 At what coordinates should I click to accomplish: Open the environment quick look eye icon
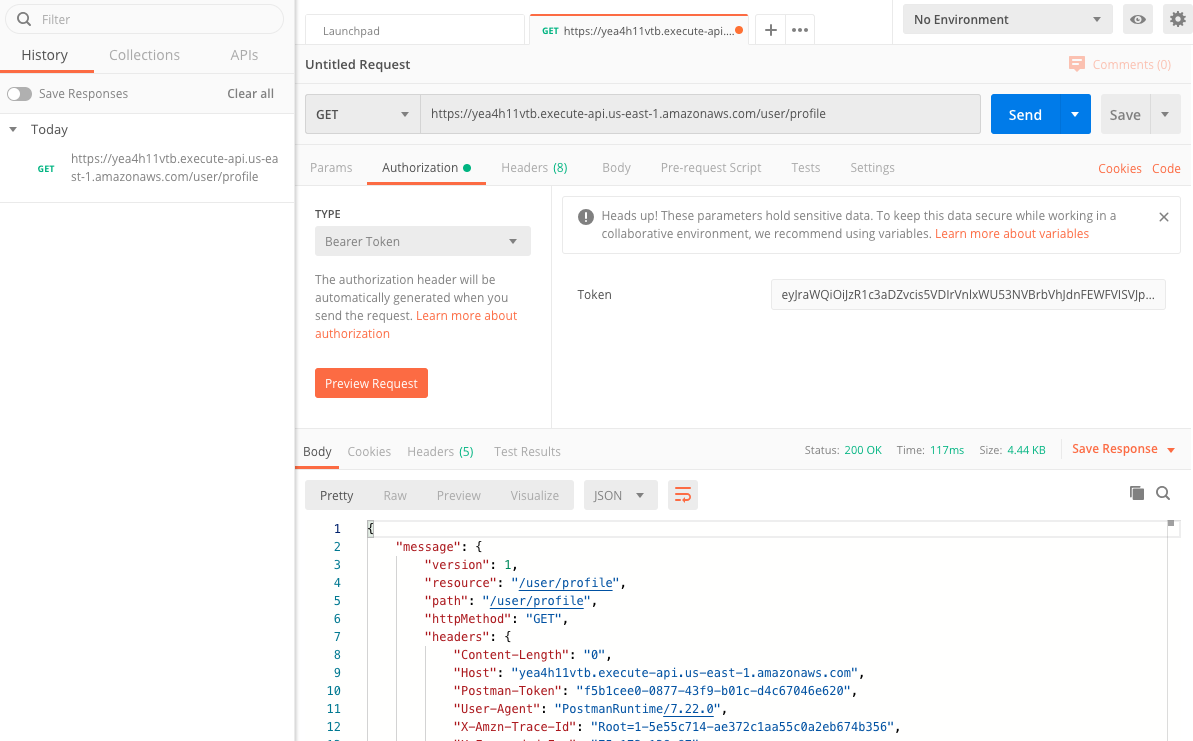(x=1137, y=18)
